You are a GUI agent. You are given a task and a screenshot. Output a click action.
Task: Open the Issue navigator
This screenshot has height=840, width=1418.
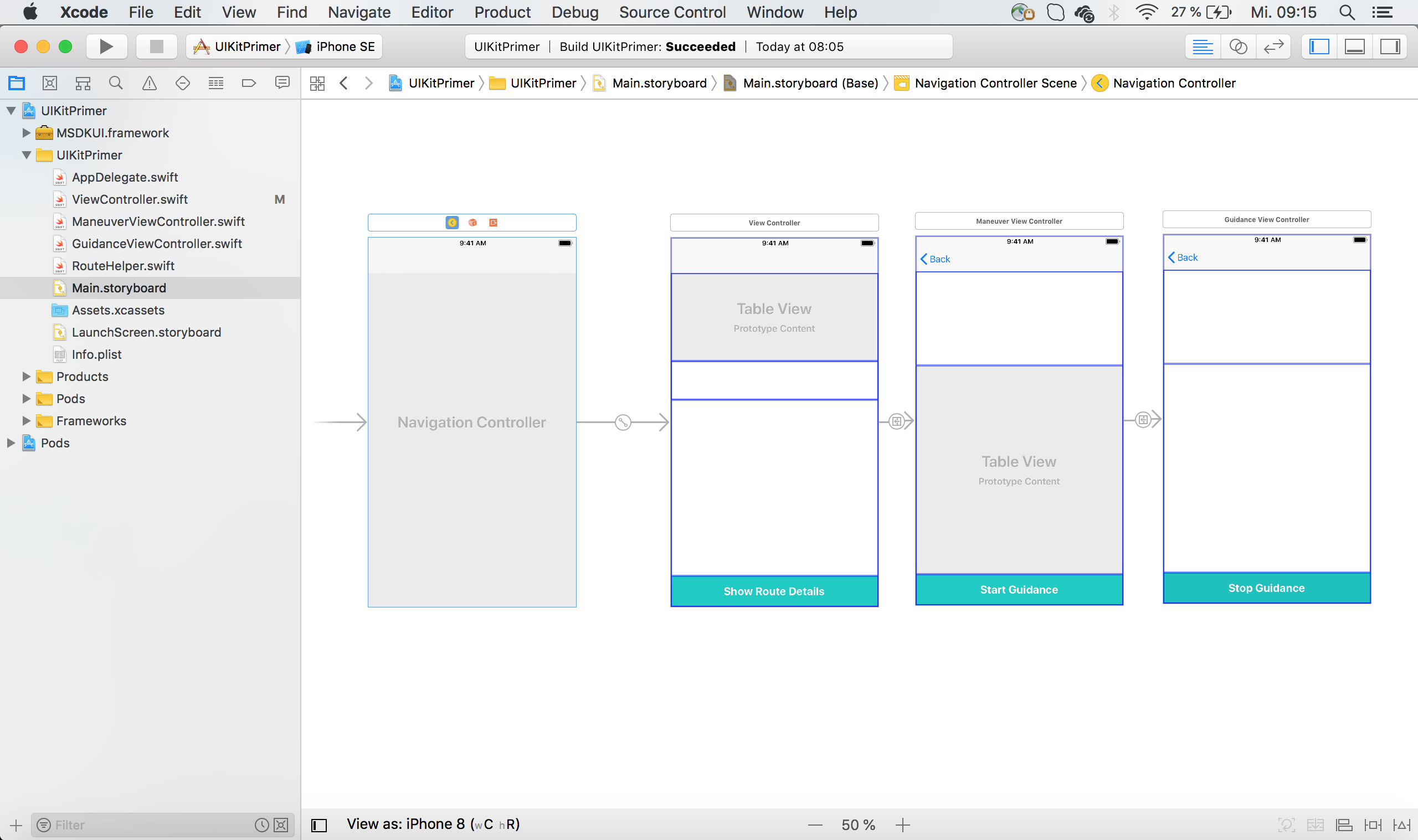(x=150, y=83)
